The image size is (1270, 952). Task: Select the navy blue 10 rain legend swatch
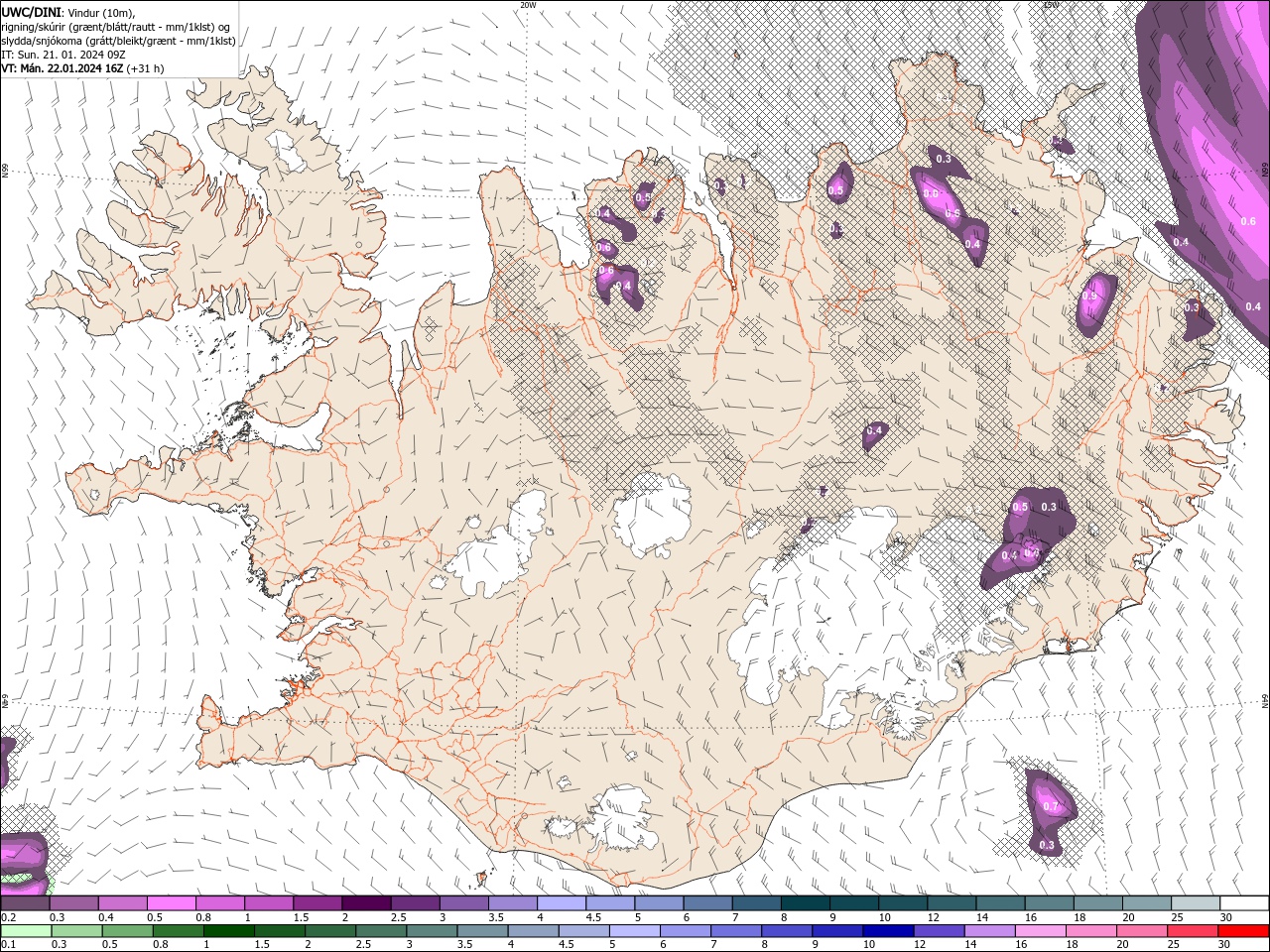point(888,931)
